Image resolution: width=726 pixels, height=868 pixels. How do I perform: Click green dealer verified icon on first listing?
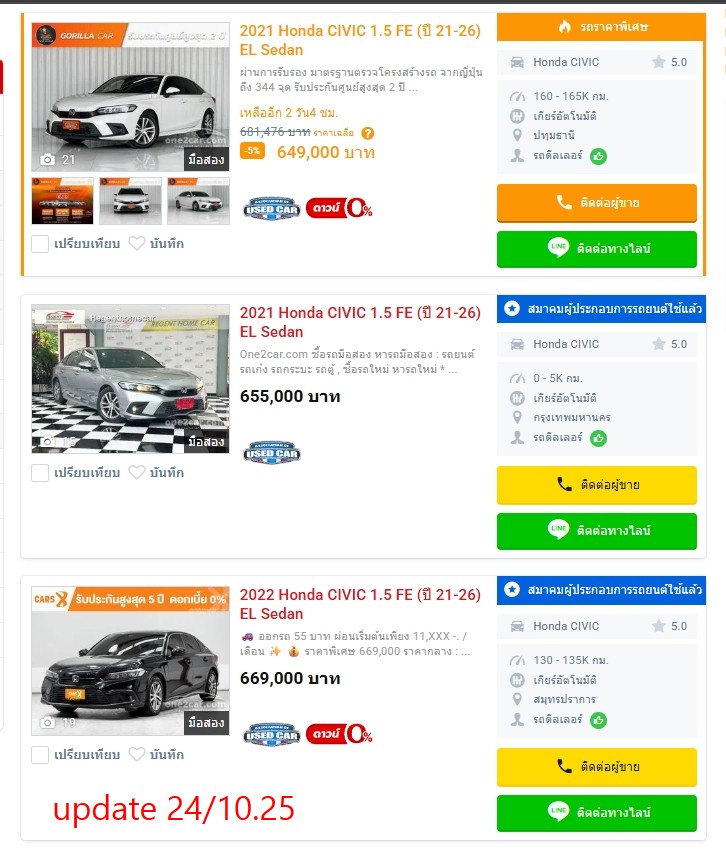[598, 157]
